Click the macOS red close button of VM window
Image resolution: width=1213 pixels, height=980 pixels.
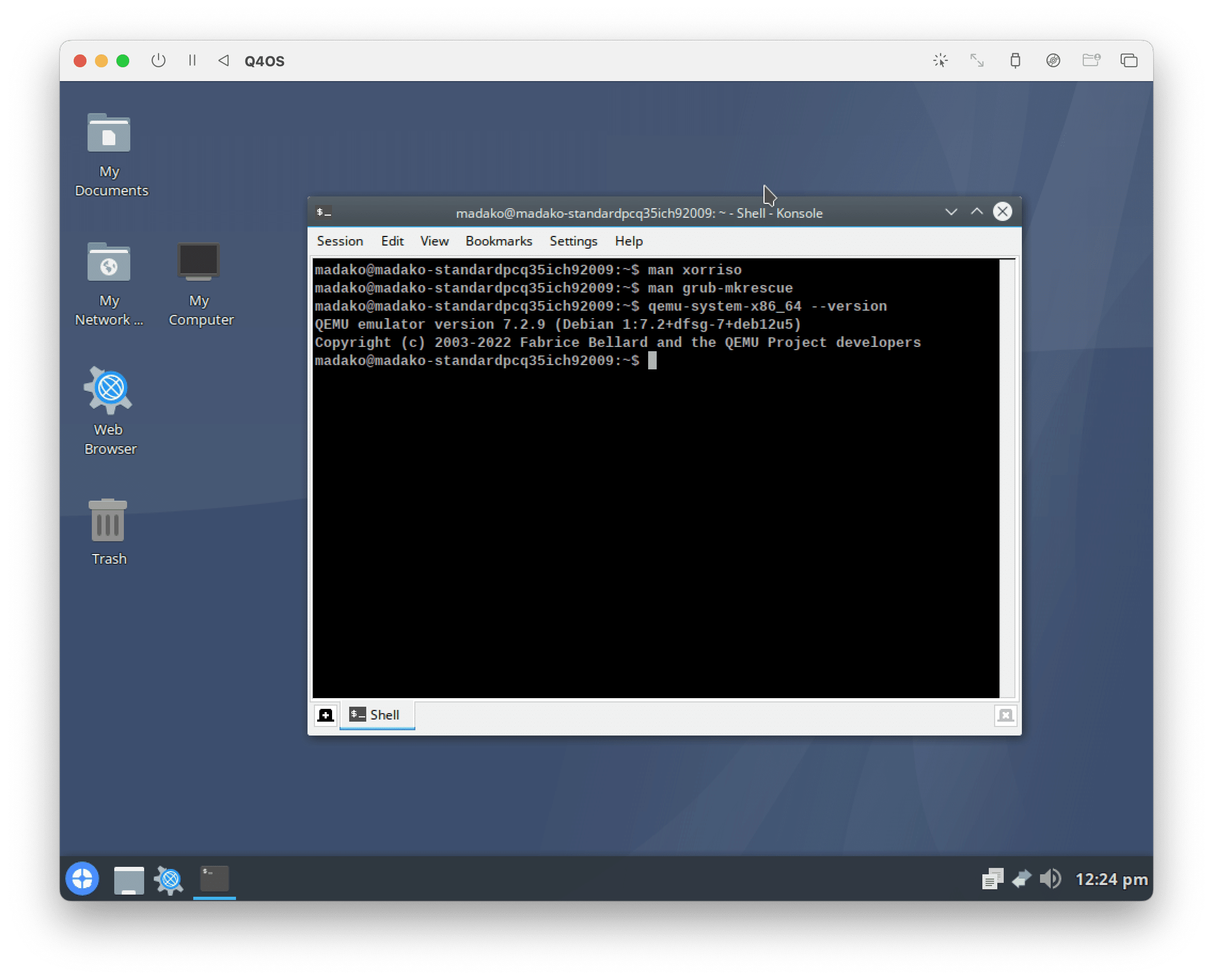[x=80, y=60]
